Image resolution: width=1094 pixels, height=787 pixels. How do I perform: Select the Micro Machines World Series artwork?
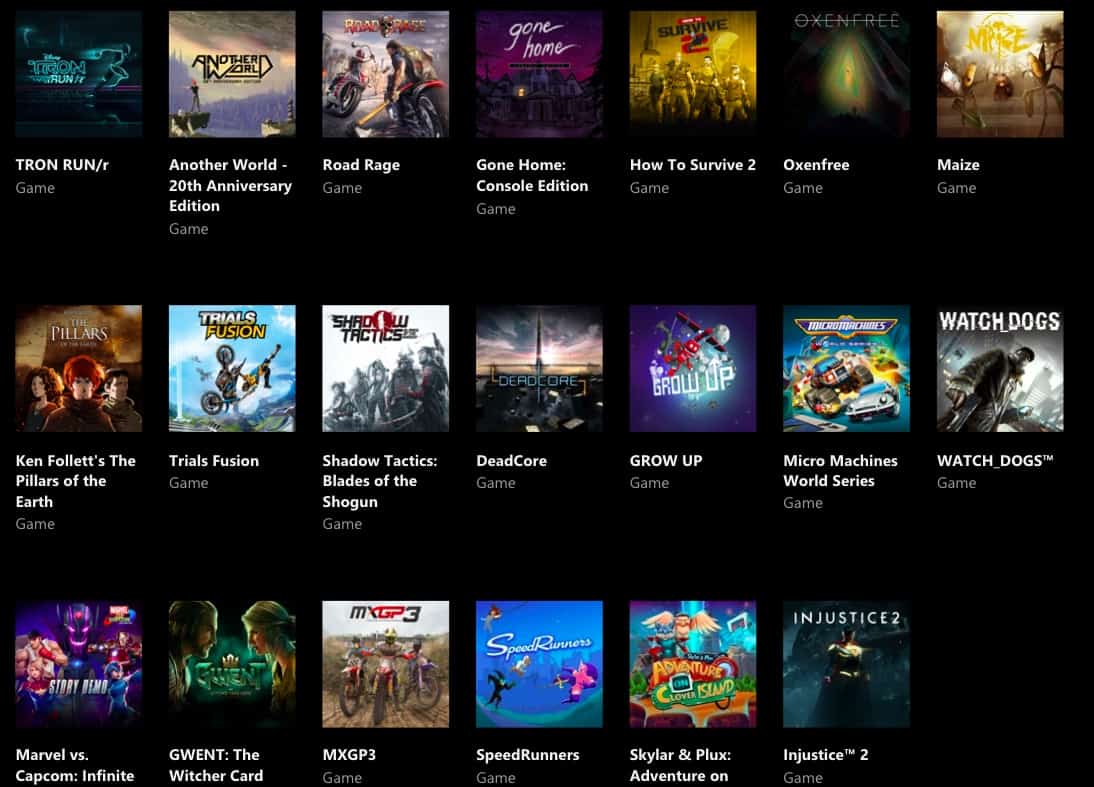(846, 368)
